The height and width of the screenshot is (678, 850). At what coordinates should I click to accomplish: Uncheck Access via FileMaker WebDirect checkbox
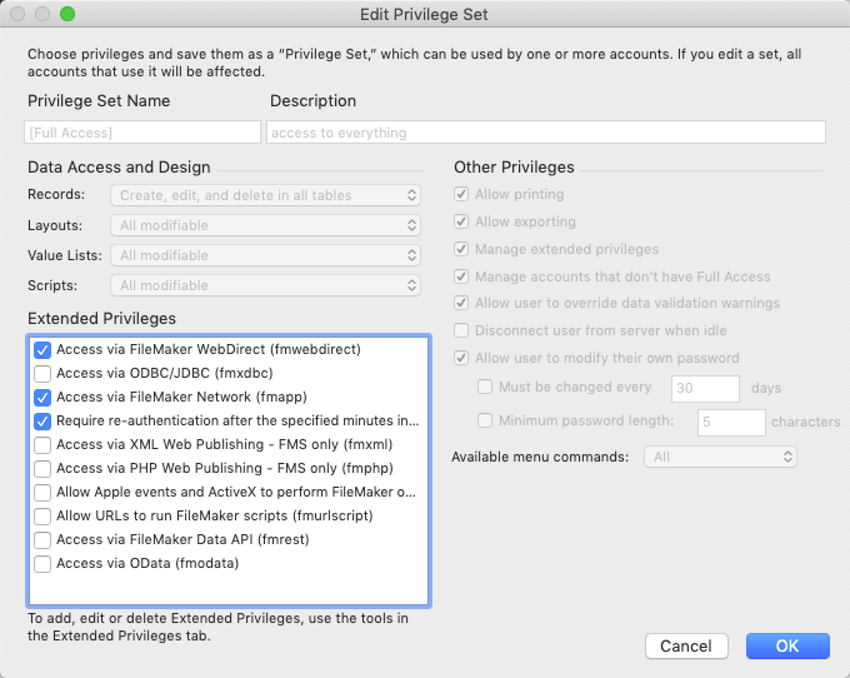(x=42, y=350)
